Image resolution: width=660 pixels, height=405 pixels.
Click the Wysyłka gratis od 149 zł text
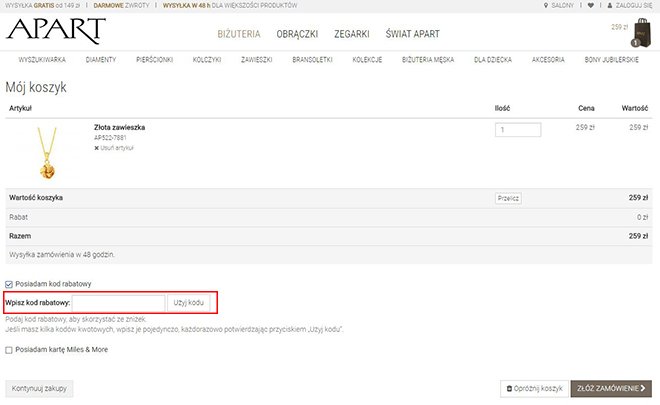[x=43, y=5]
